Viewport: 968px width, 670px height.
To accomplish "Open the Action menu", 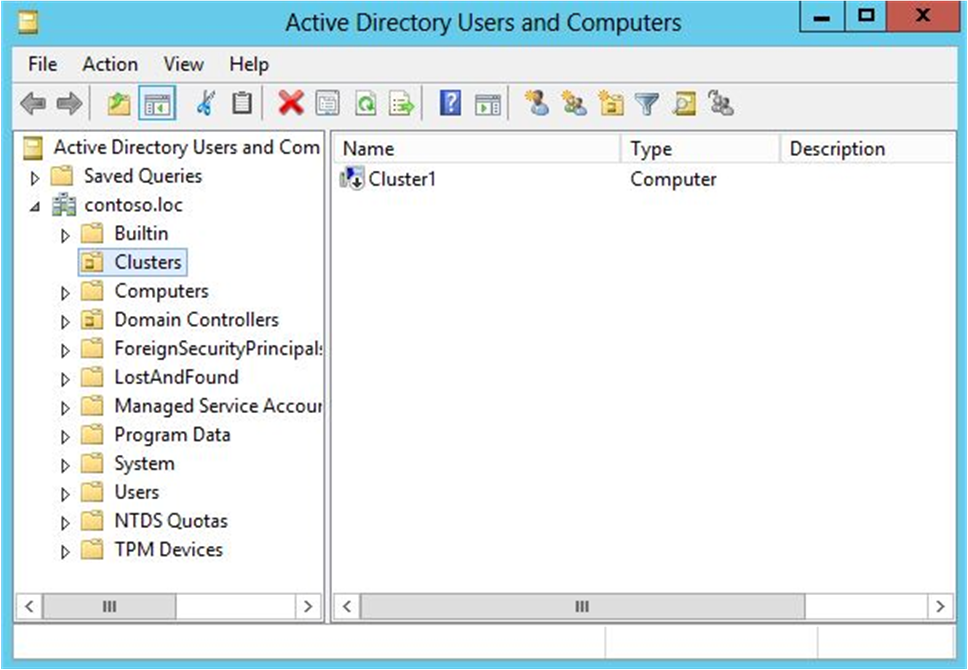I will click(109, 64).
